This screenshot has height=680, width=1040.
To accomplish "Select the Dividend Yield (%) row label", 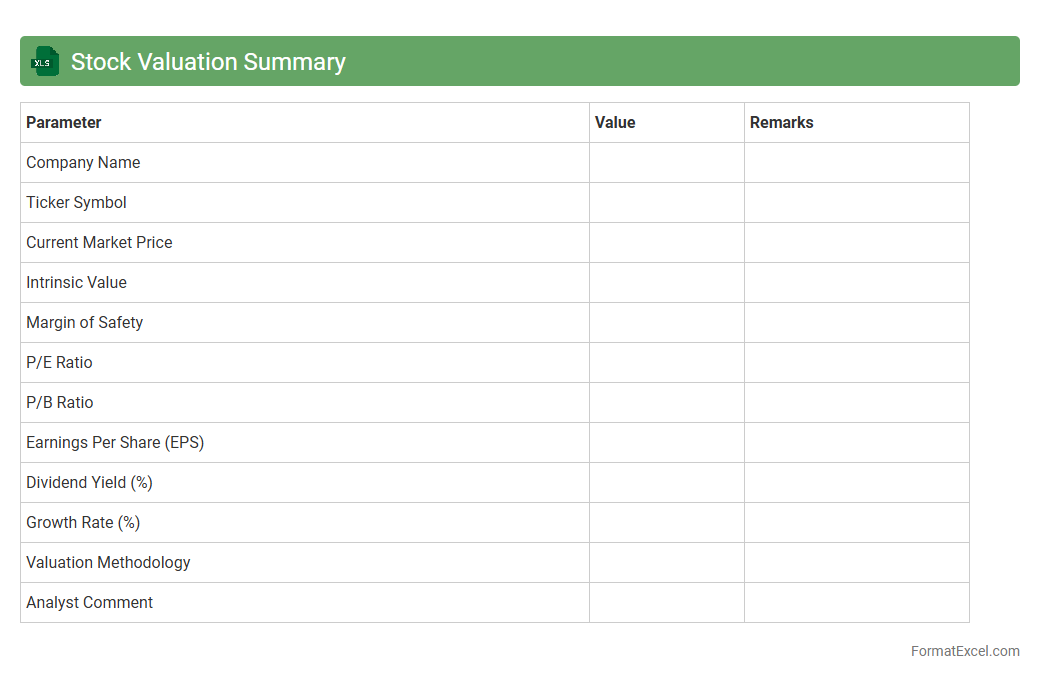I will (x=89, y=483).
